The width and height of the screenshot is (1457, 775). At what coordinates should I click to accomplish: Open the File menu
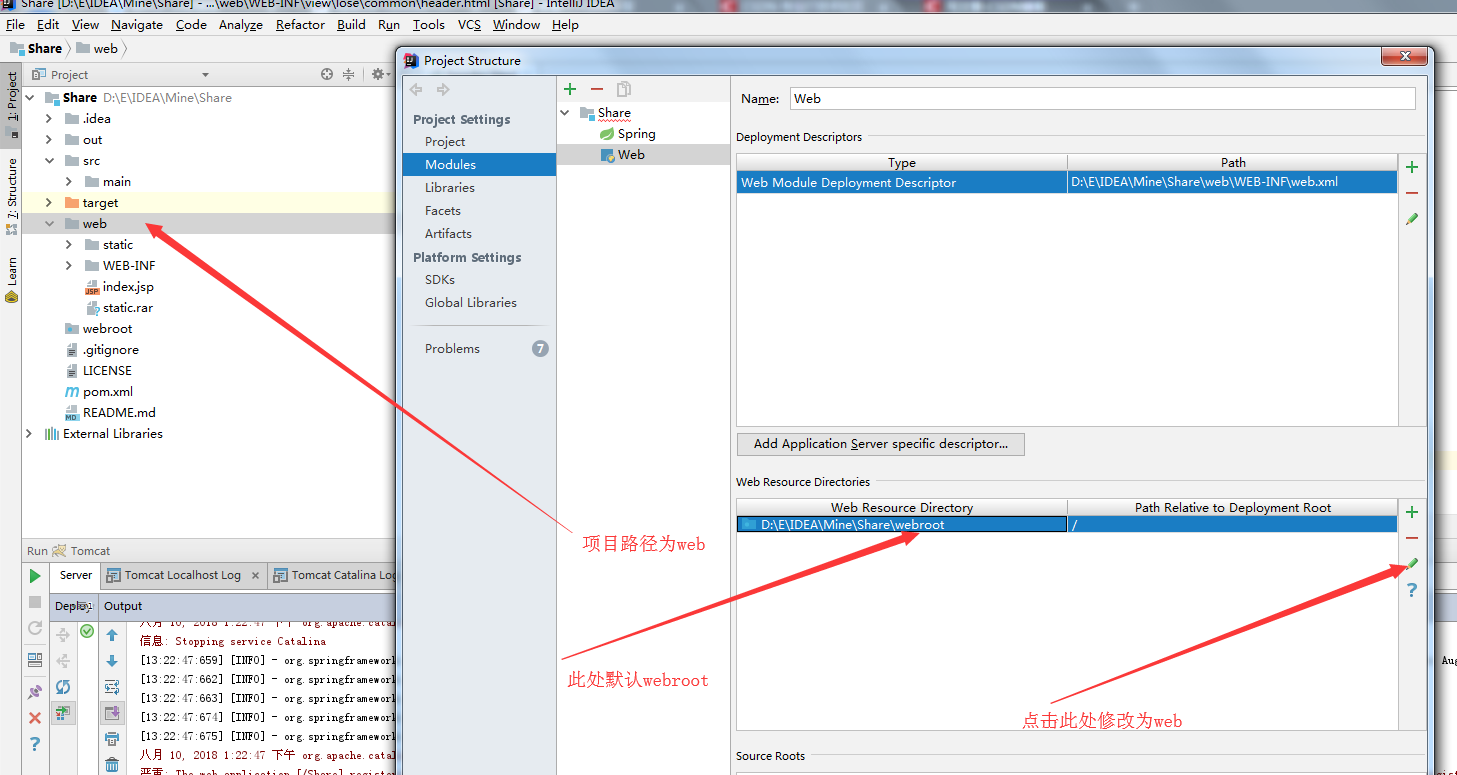click(x=15, y=24)
